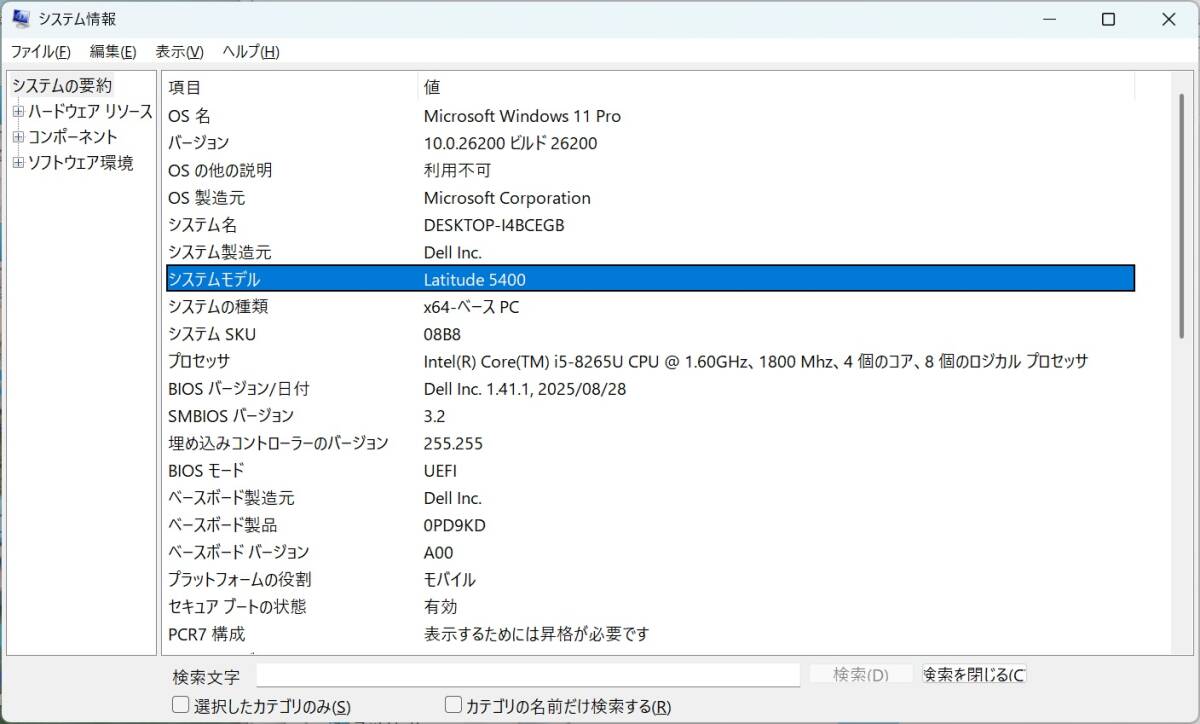Open the ヘルプ(H) menu
Image resolution: width=1200 pixels, height=724 pixels.
pos(250,52)
